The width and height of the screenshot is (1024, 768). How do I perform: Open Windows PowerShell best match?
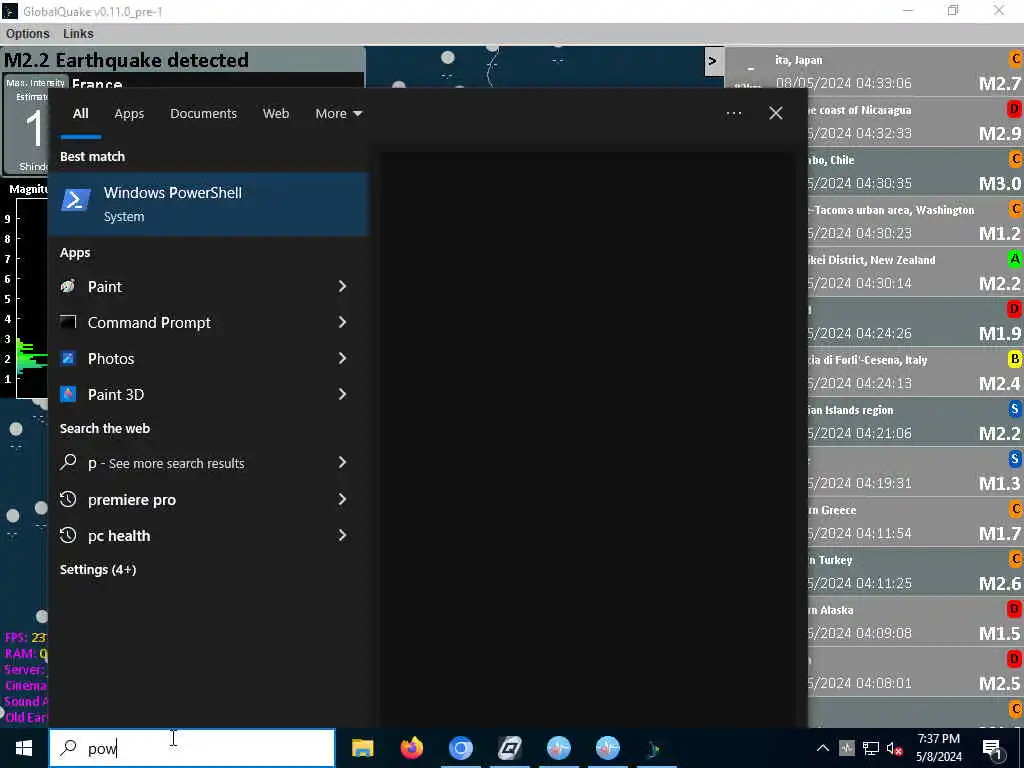pyautogui.click(x=208, y=204)
